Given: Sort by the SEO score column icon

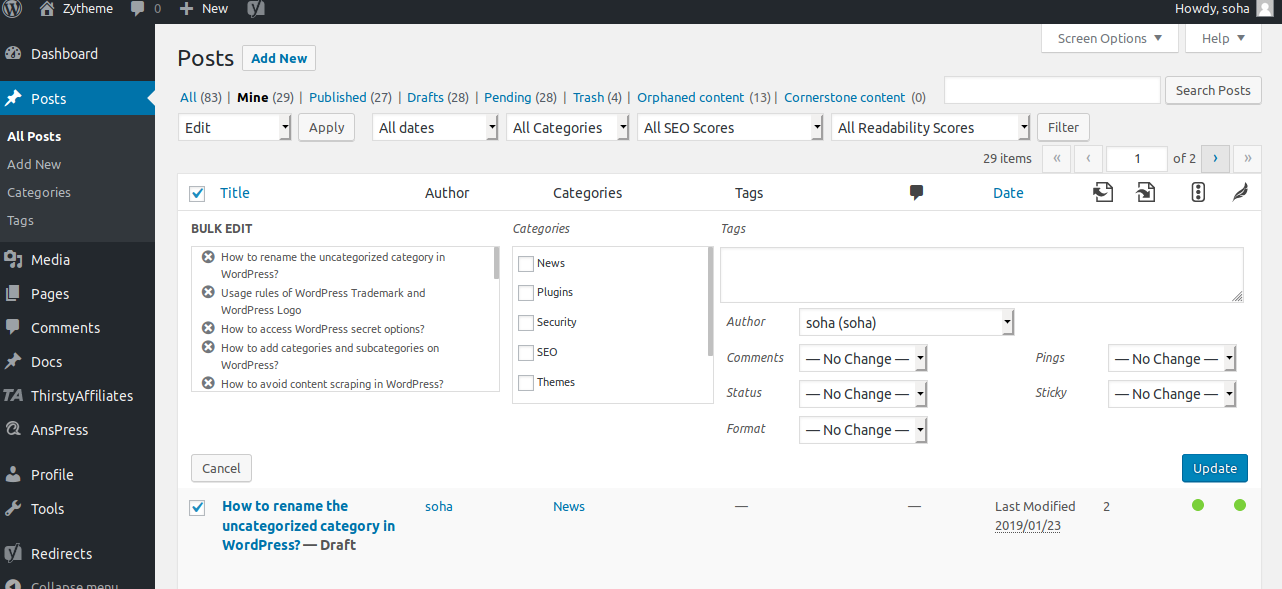Looking at the screenshot, I should [x=1198, y=192].
